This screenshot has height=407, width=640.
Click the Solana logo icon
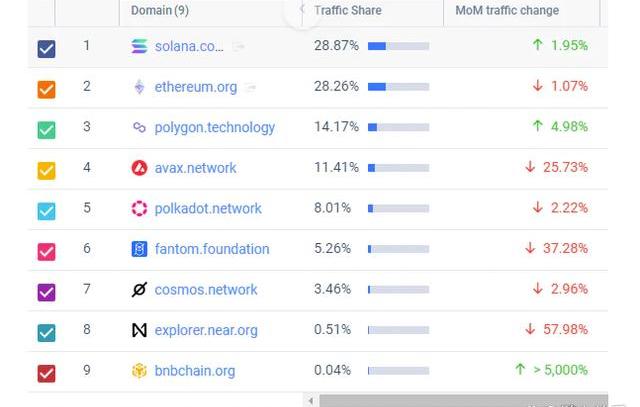click(x=139, y=46)
